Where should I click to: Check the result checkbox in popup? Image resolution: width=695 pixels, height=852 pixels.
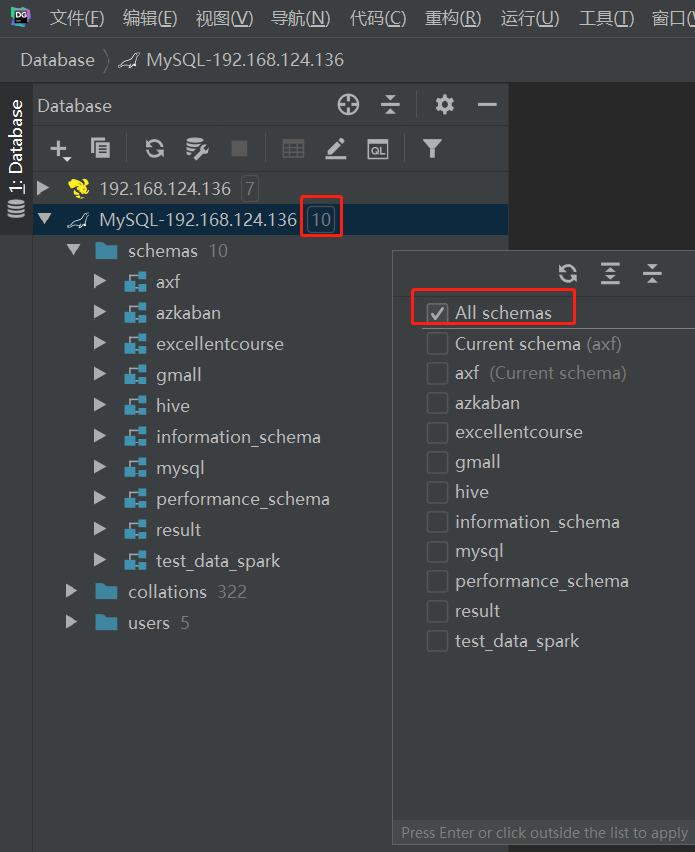(x=437, y=611)
